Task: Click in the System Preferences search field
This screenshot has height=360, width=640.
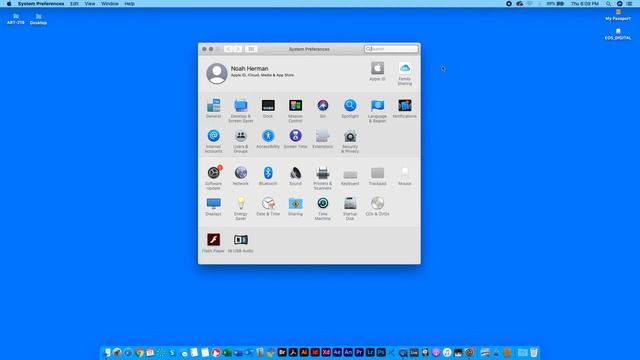Action: [391, 49]
